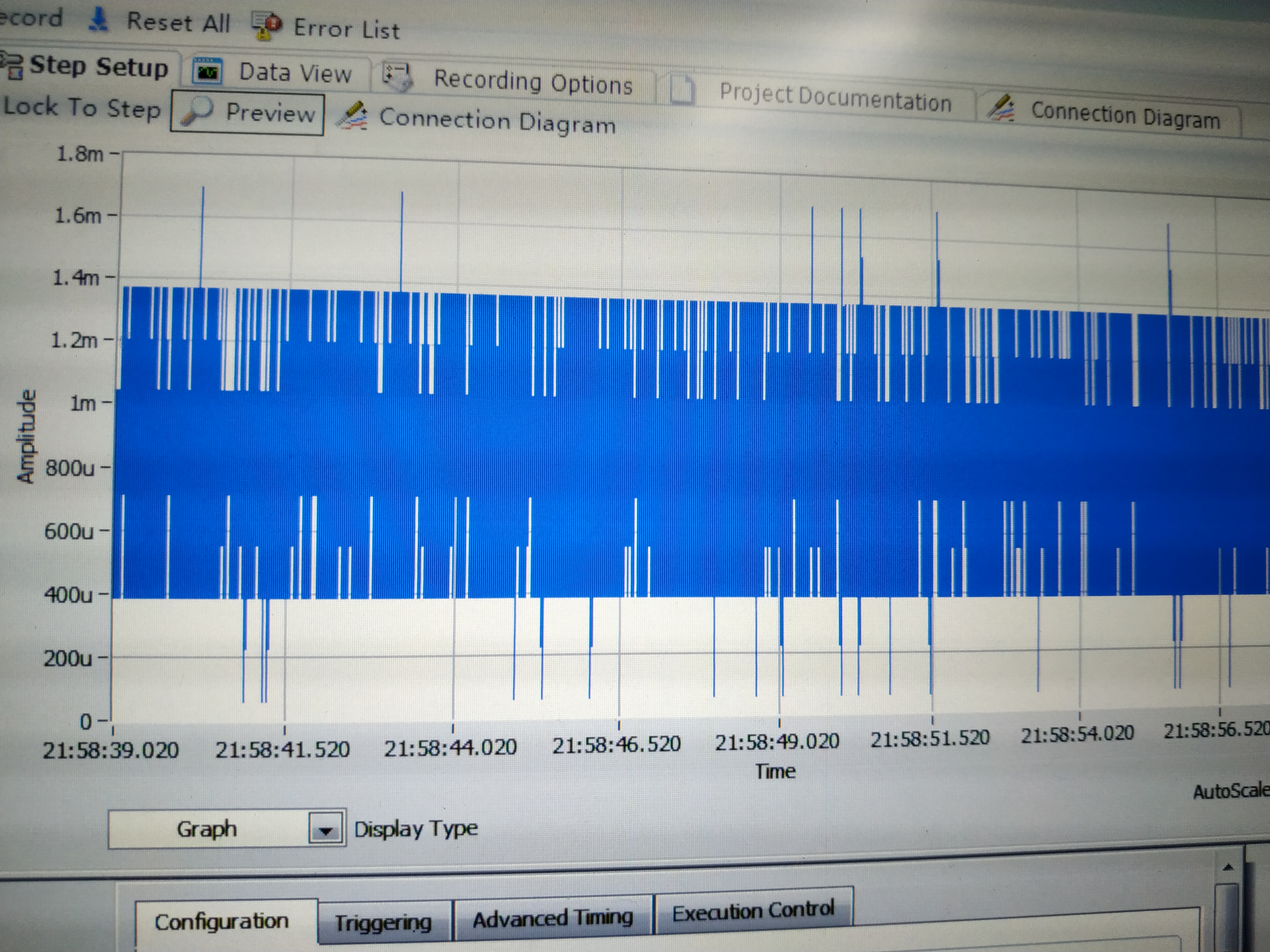Click the Project Documentation page icon
The height and width of the screenshot is (952, 1270).
[683, 91]
